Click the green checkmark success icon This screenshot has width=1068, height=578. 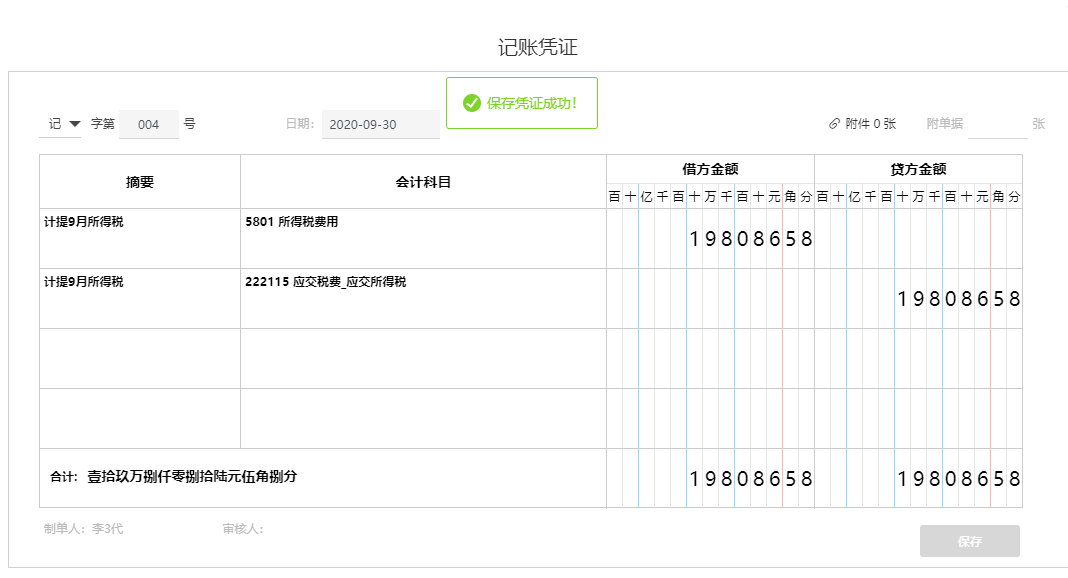click(472, 103)
